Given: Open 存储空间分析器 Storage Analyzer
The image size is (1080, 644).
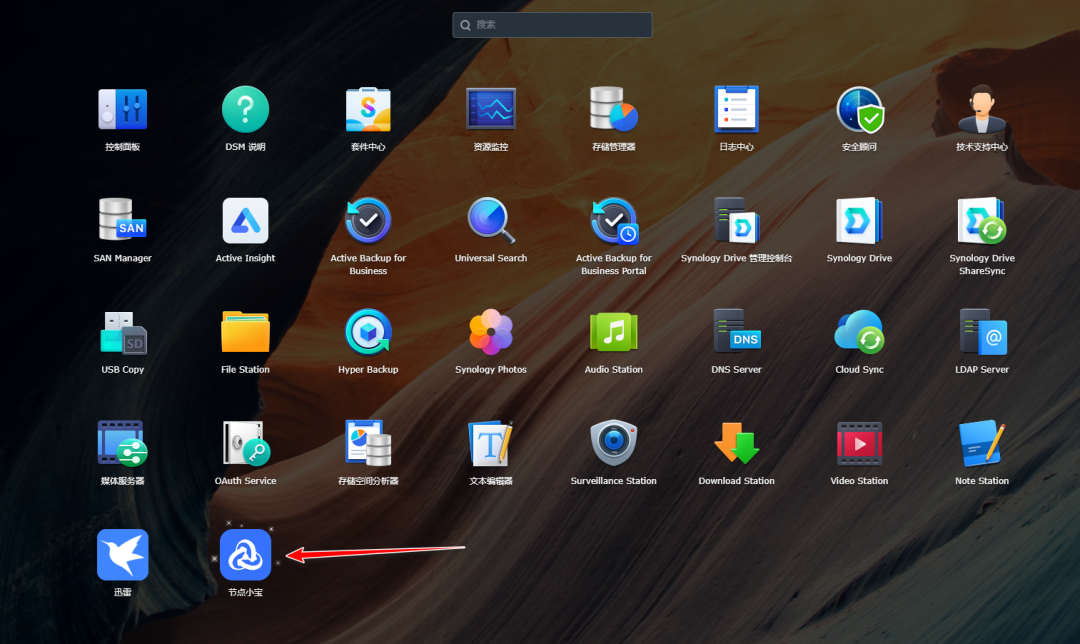Looking at the screenshot, I should pos(368,444).
